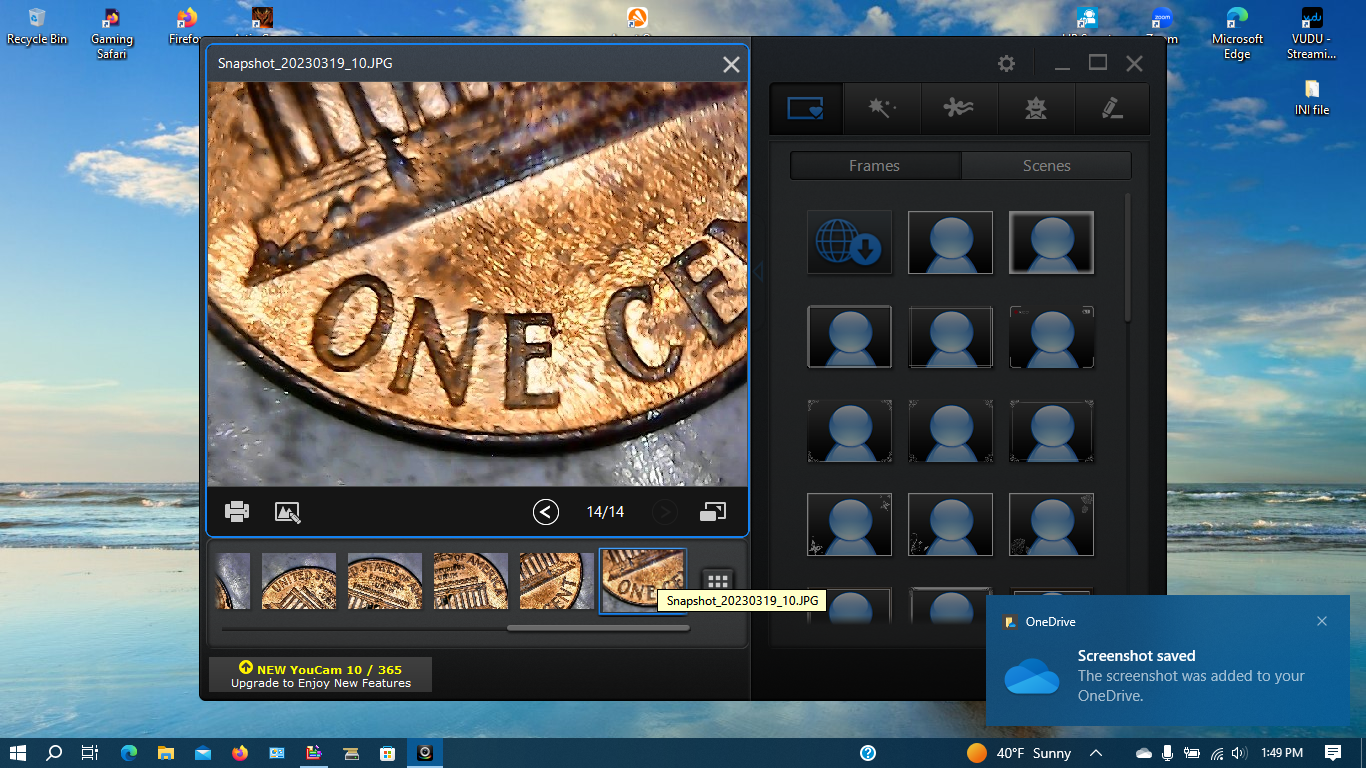Click the download more frames globe icon
The width and height of the screenshot is (1366, 768).
849,242
